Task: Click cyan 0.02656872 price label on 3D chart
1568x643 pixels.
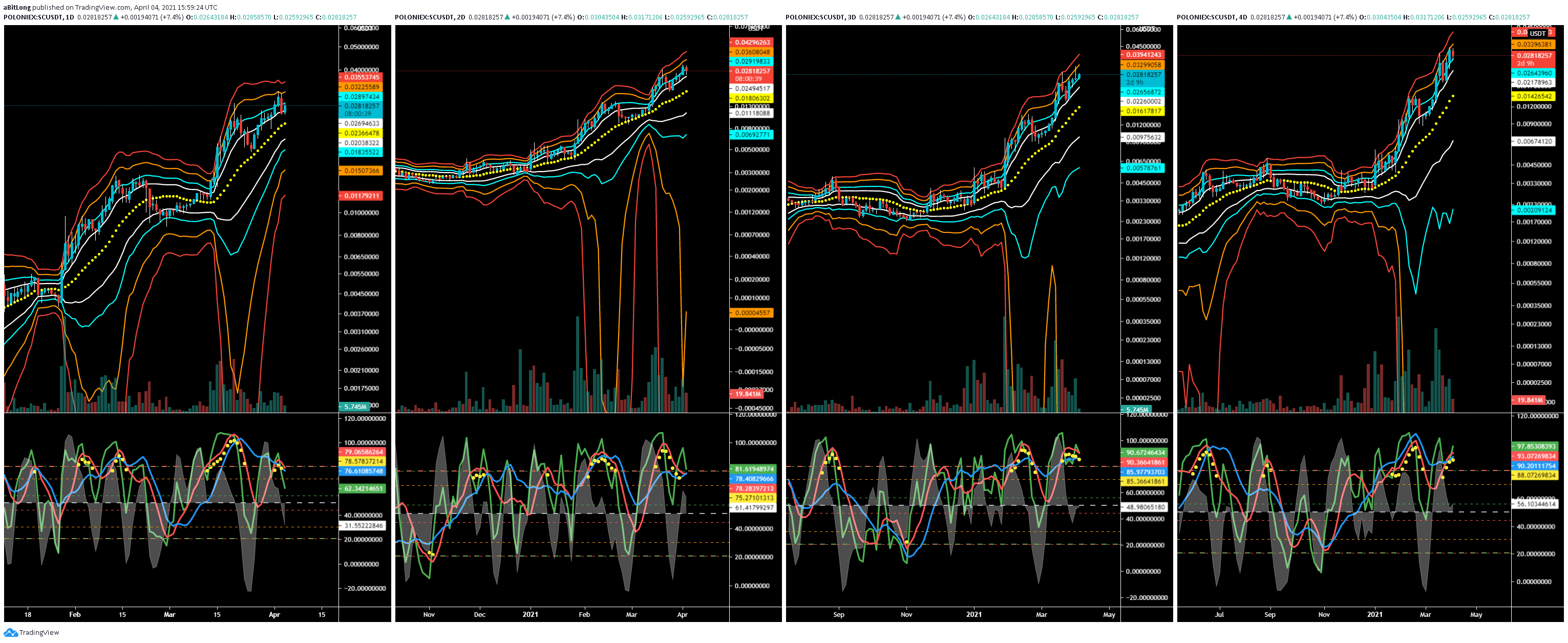Action: point(1142,92)
